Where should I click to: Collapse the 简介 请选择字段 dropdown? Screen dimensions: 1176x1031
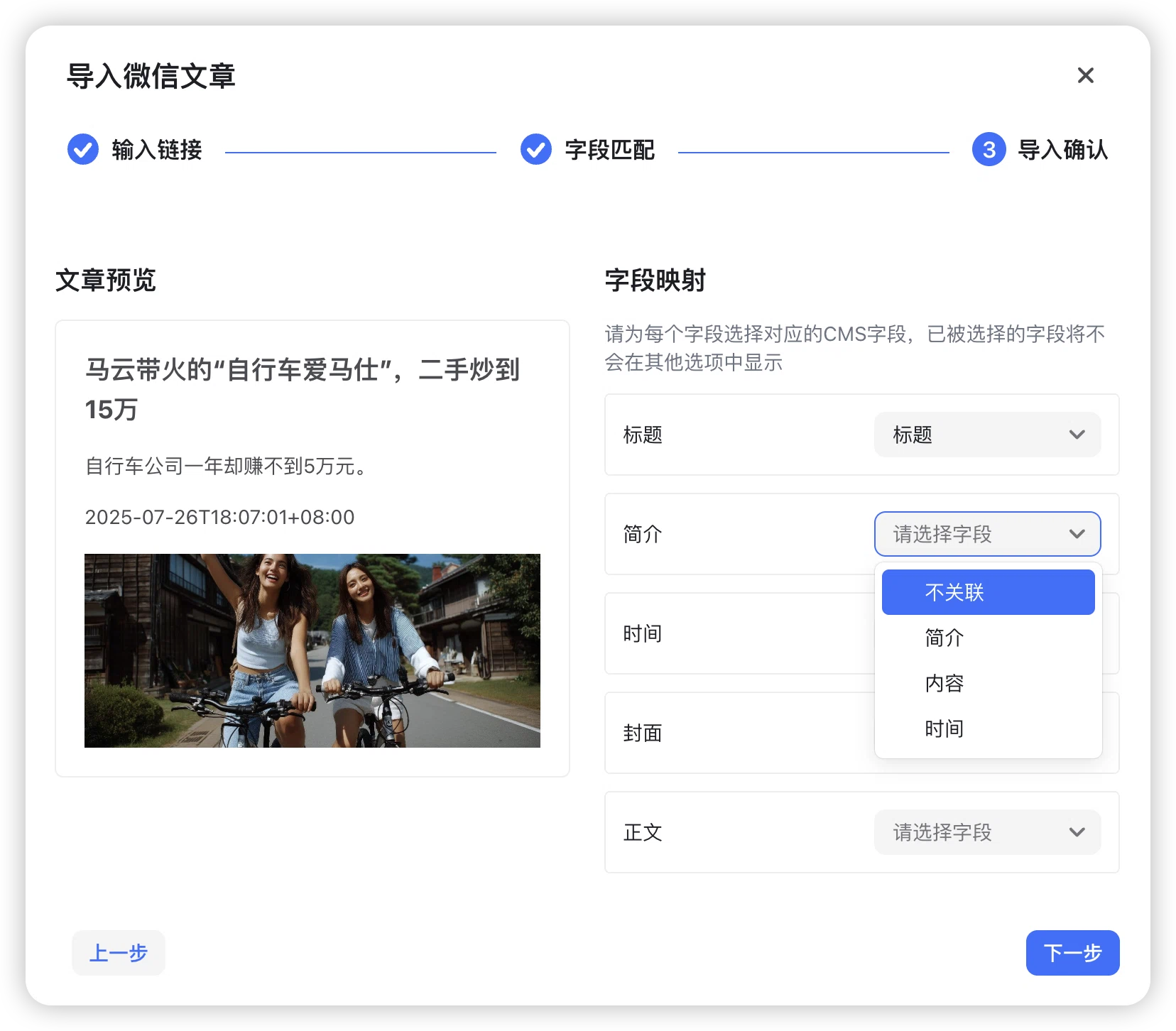pyautogui.click(x=987, y=534)
